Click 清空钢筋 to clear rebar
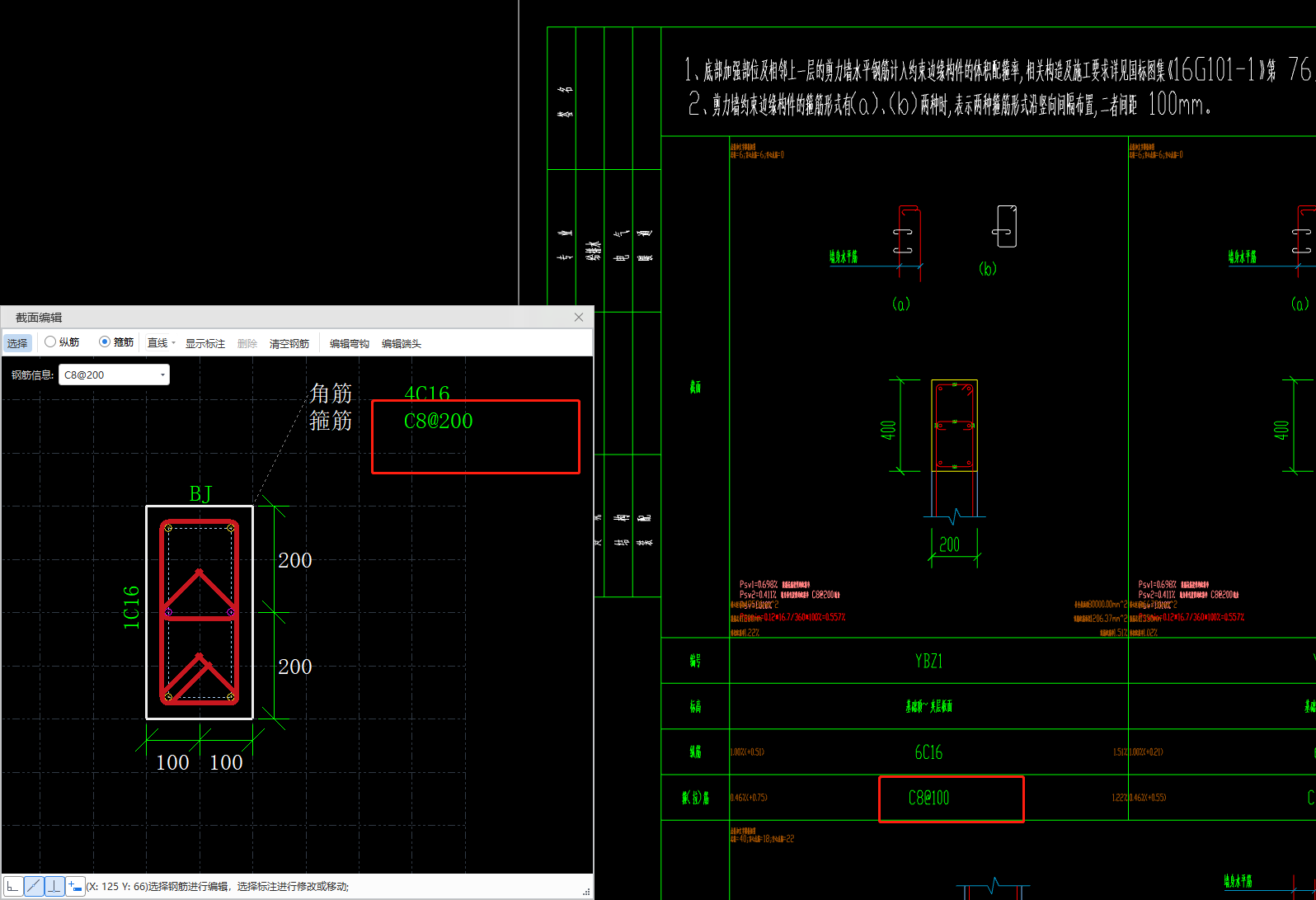The width and height of the screenshot is (1316, 900). tap(289, 344)
